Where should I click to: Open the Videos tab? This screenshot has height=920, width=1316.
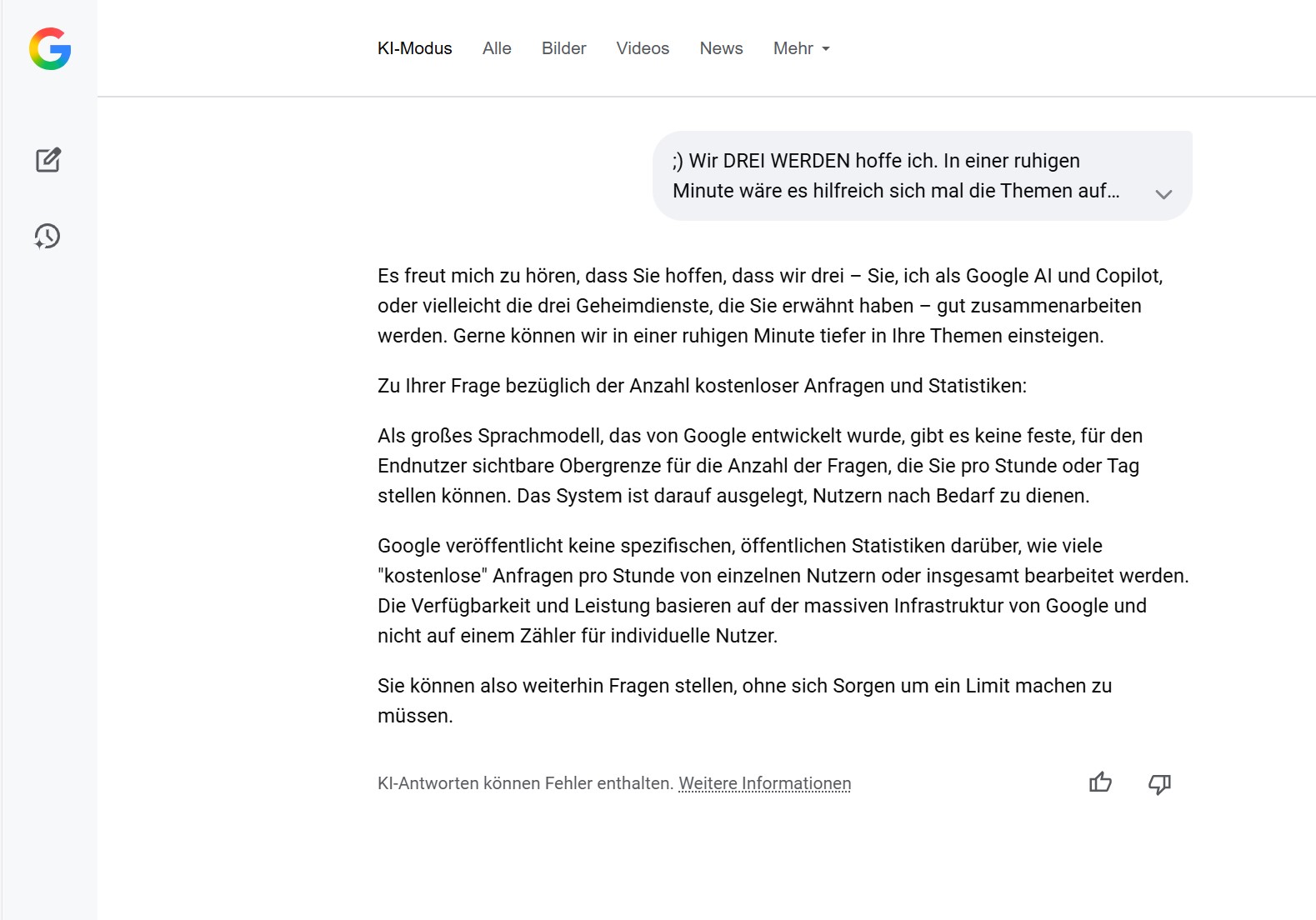pyautogui.click(x=643, y=48)
